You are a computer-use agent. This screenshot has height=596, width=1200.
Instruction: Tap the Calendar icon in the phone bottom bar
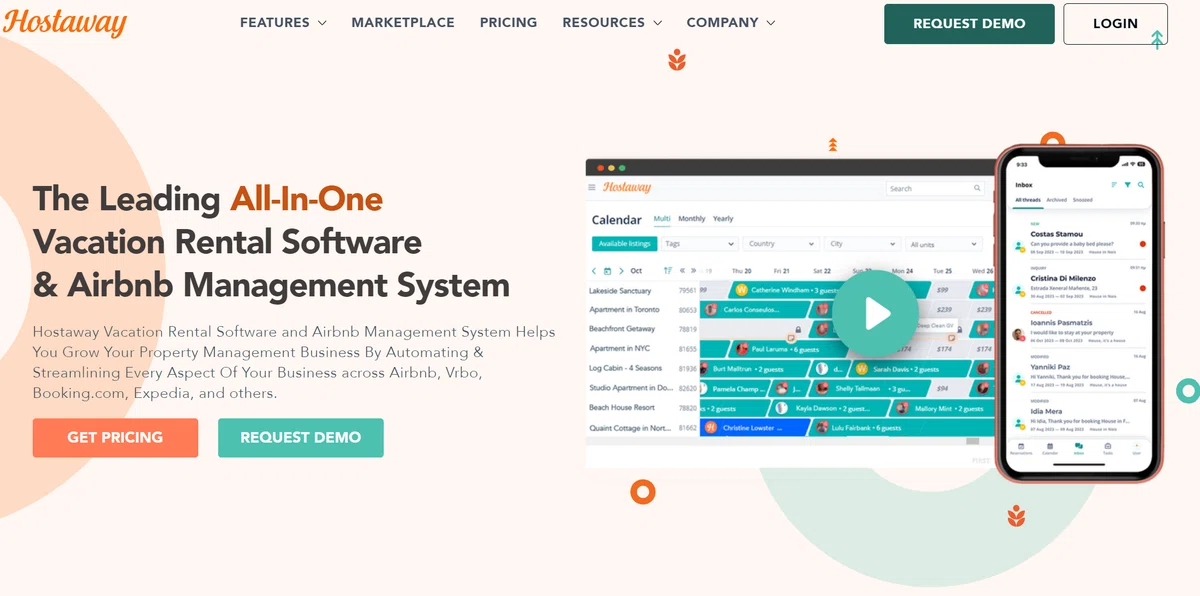click(x=1050, y=448)
